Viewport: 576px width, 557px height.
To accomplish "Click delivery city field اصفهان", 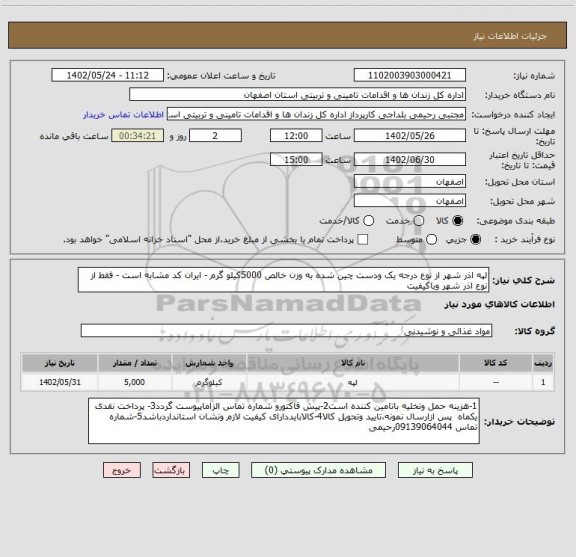I will (x=410, y=201).
